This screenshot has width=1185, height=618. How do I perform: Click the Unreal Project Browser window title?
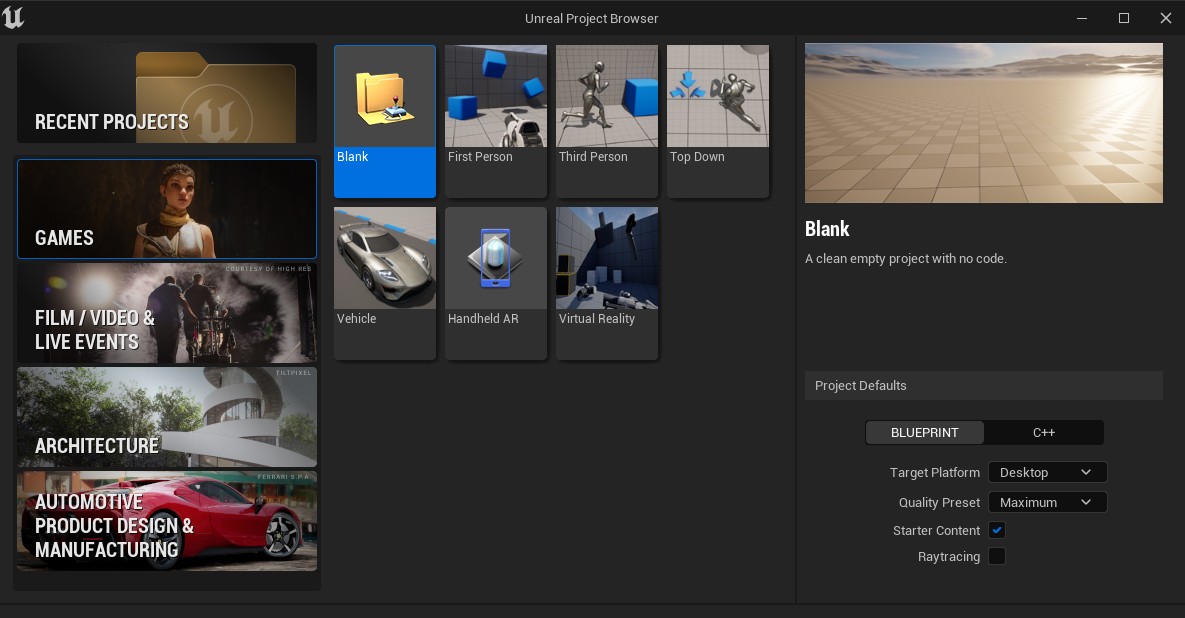point(592,18)
